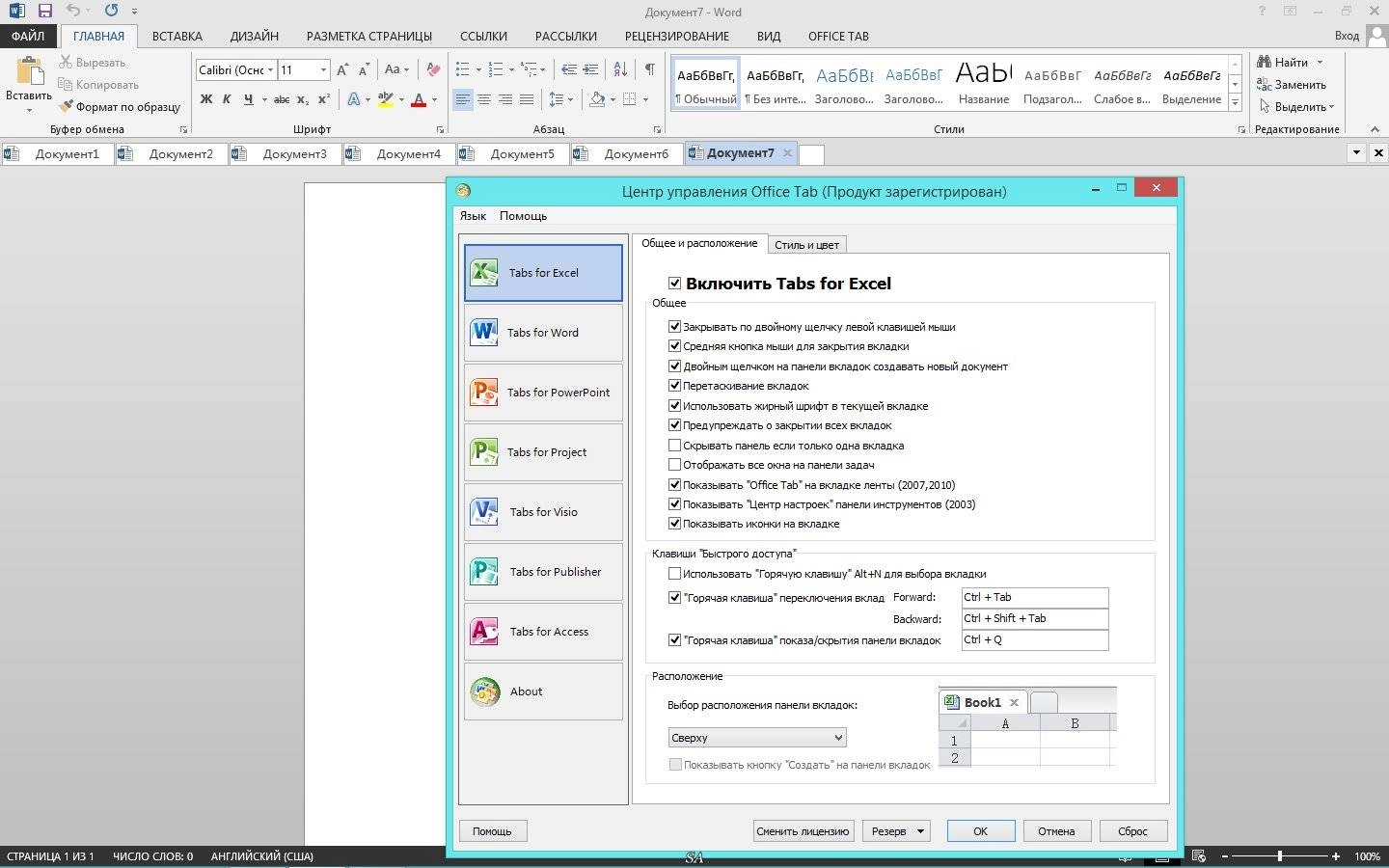
Task: Click the text highlight color marker
Action: pyautogui.click(x=386, y=99)
